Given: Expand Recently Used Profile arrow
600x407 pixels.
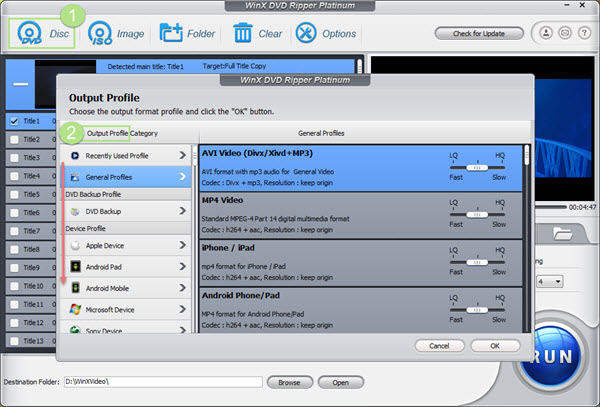Looking at the screenshot, I should coord(183,155).
